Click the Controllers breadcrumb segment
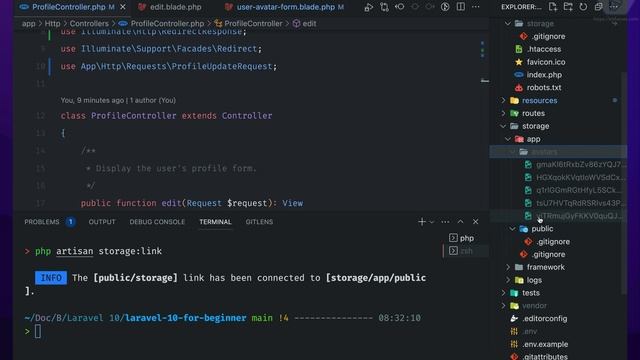Image resolution: width=640 pixels, height=360 pixels. (x=89, y=24)
